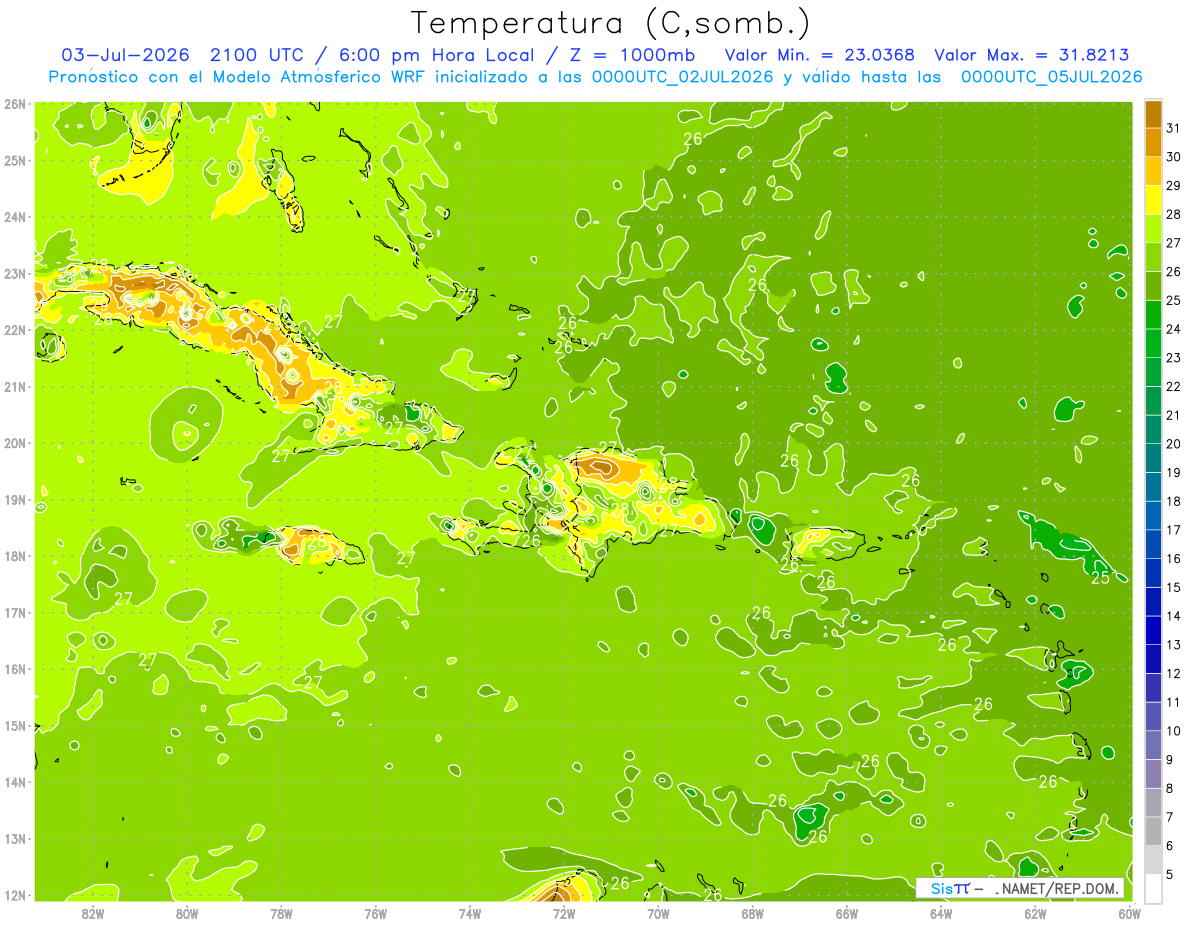Viewport: 1200px width, 927px height.
Task: Click the legend value label "11"
Action: click(x=1173, y=702)
